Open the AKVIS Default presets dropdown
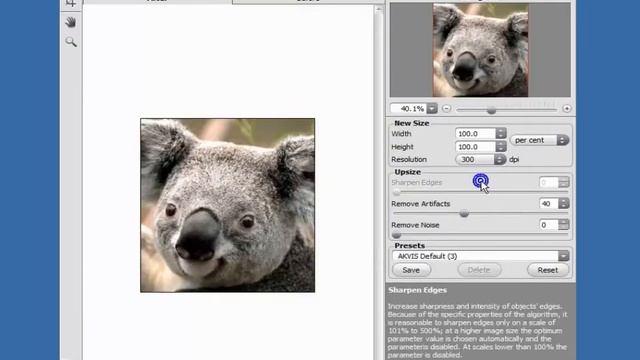Screen dimensions: 640x360 [480, 256]
